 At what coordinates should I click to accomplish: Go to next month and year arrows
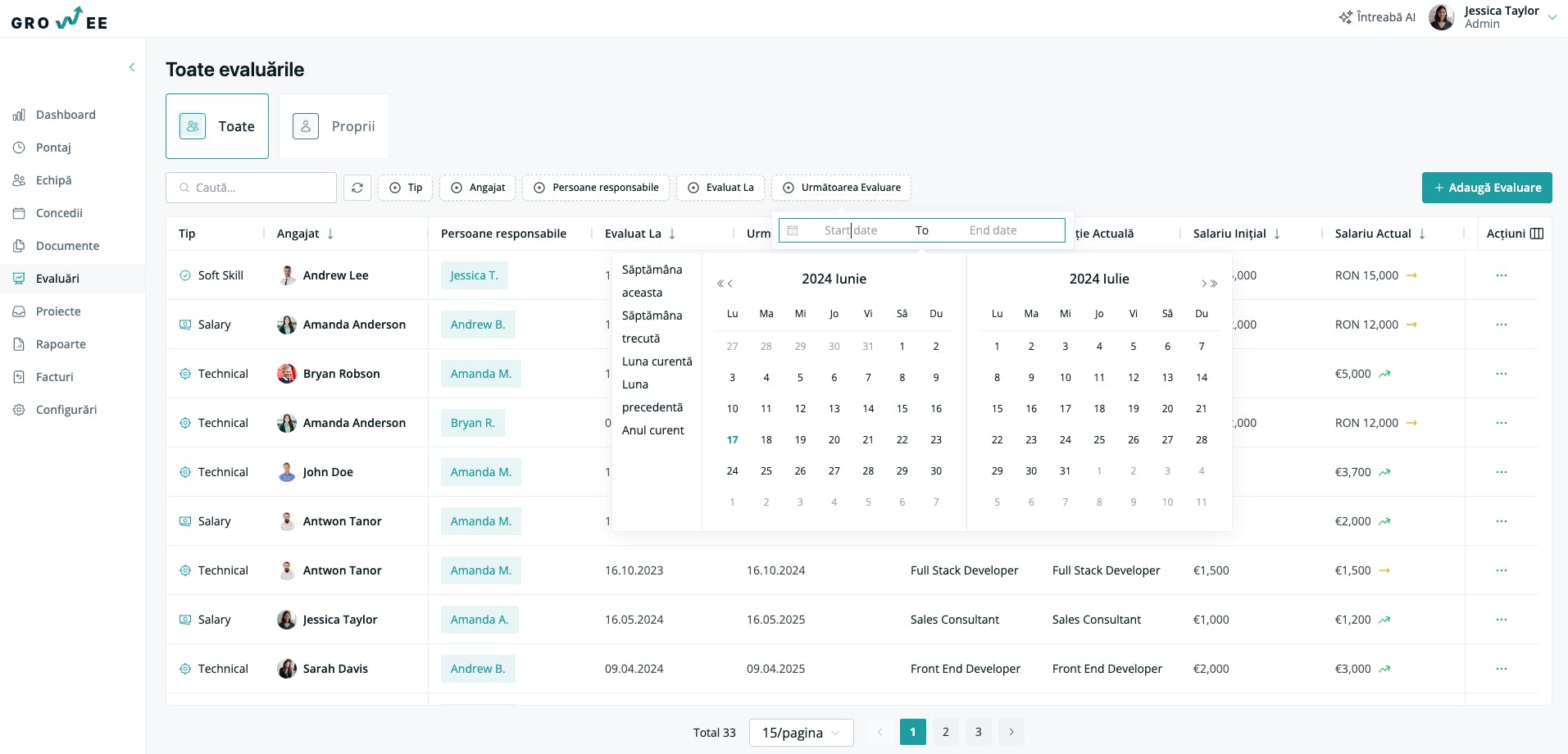coord(1209,284)
